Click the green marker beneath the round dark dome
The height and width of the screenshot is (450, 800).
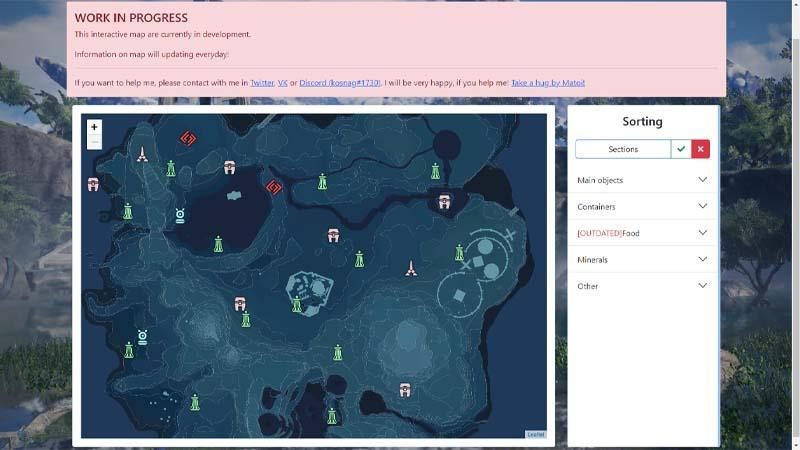(x=435, y=171)
